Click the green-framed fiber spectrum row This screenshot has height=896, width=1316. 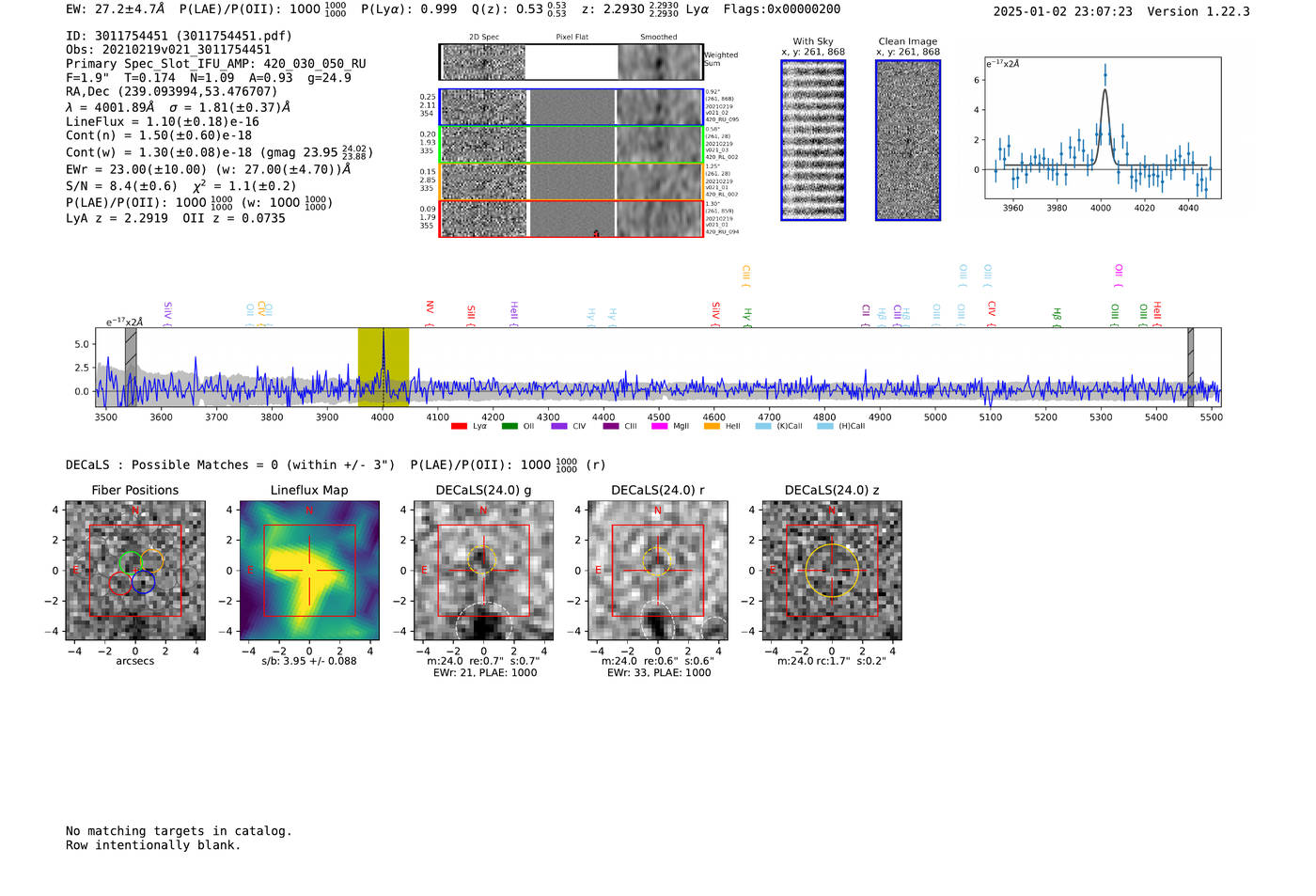[x=572, y=145]
